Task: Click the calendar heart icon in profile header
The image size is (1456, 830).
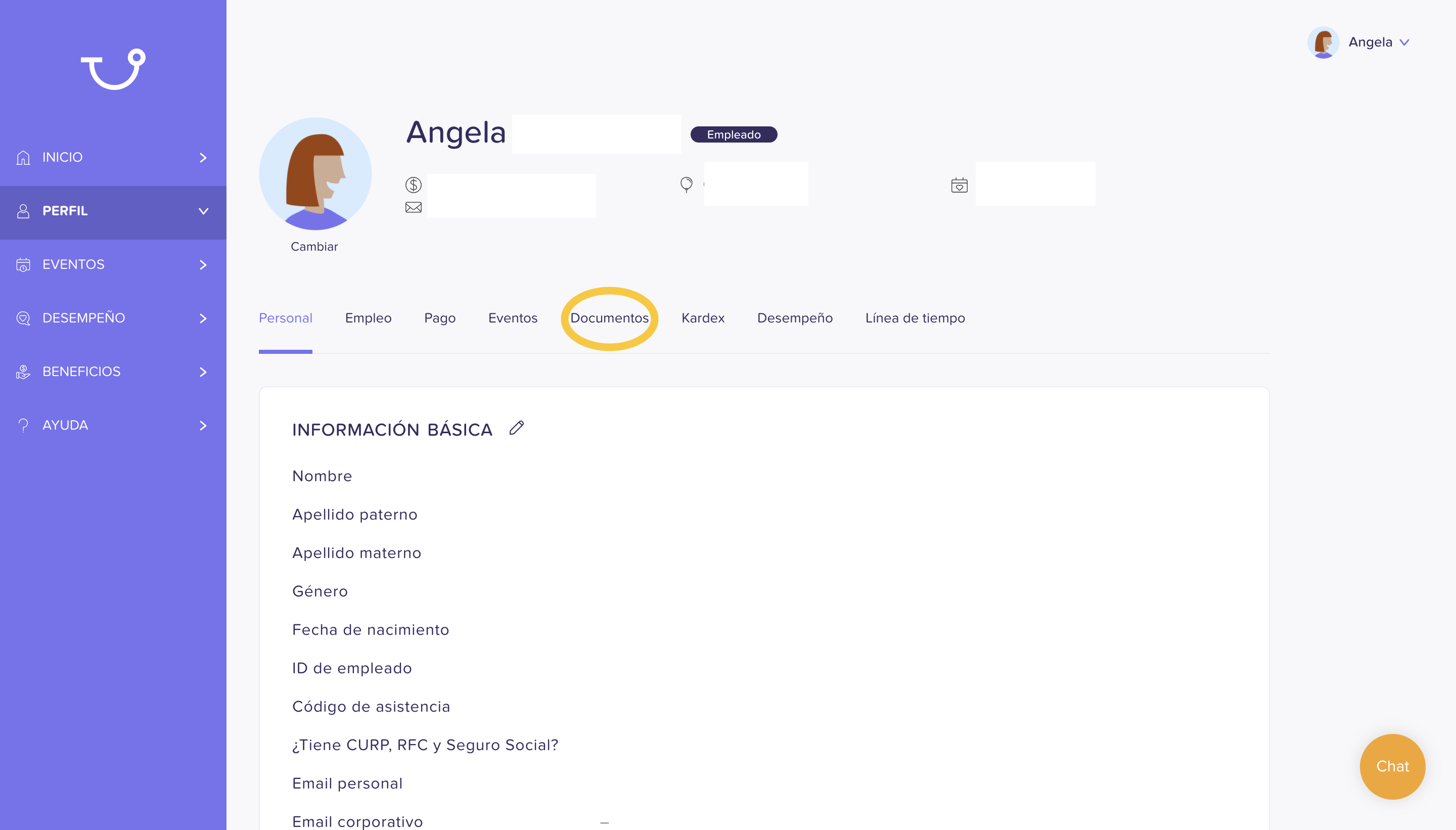Action: [x=960, y=186]
